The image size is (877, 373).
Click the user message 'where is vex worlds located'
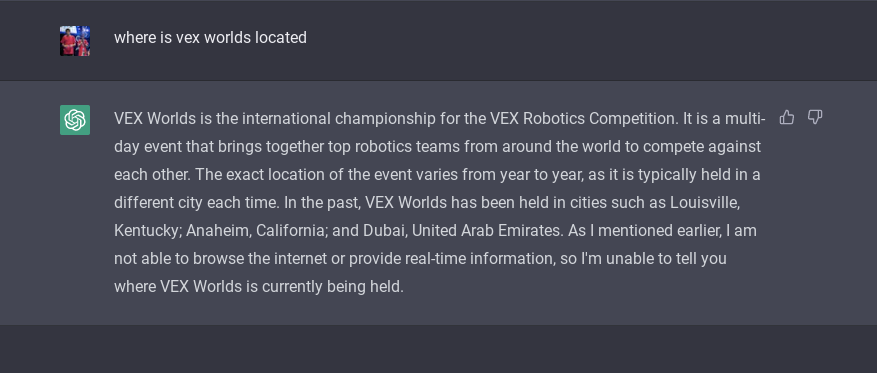[210, 37]
